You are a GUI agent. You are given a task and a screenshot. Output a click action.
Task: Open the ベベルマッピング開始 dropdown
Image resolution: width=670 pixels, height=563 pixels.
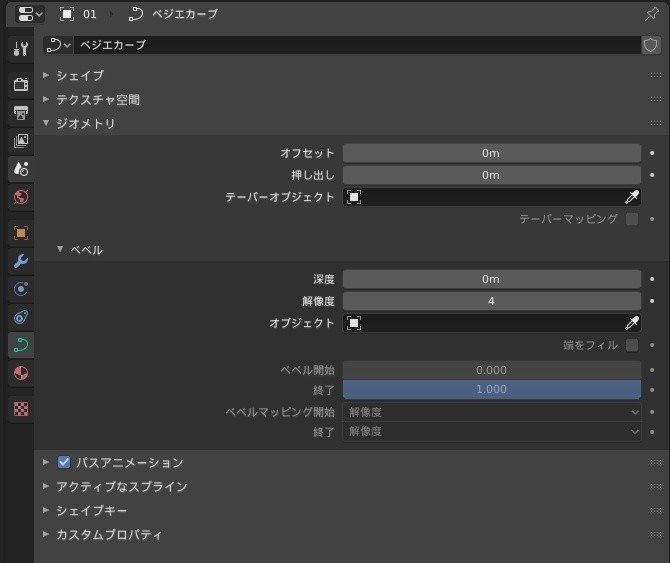pos(491,412)
